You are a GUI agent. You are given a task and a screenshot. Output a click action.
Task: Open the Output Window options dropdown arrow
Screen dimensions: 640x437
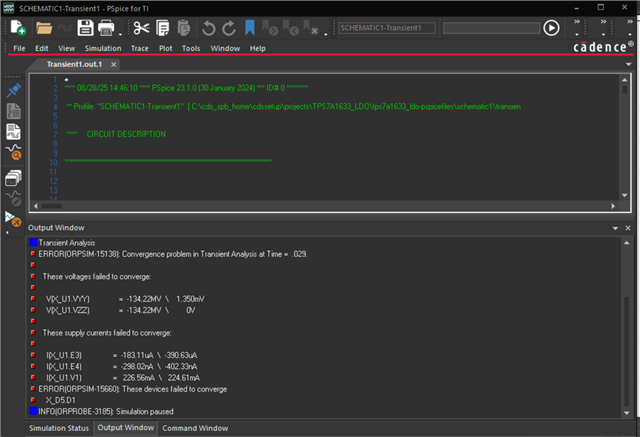coord(615,228)
